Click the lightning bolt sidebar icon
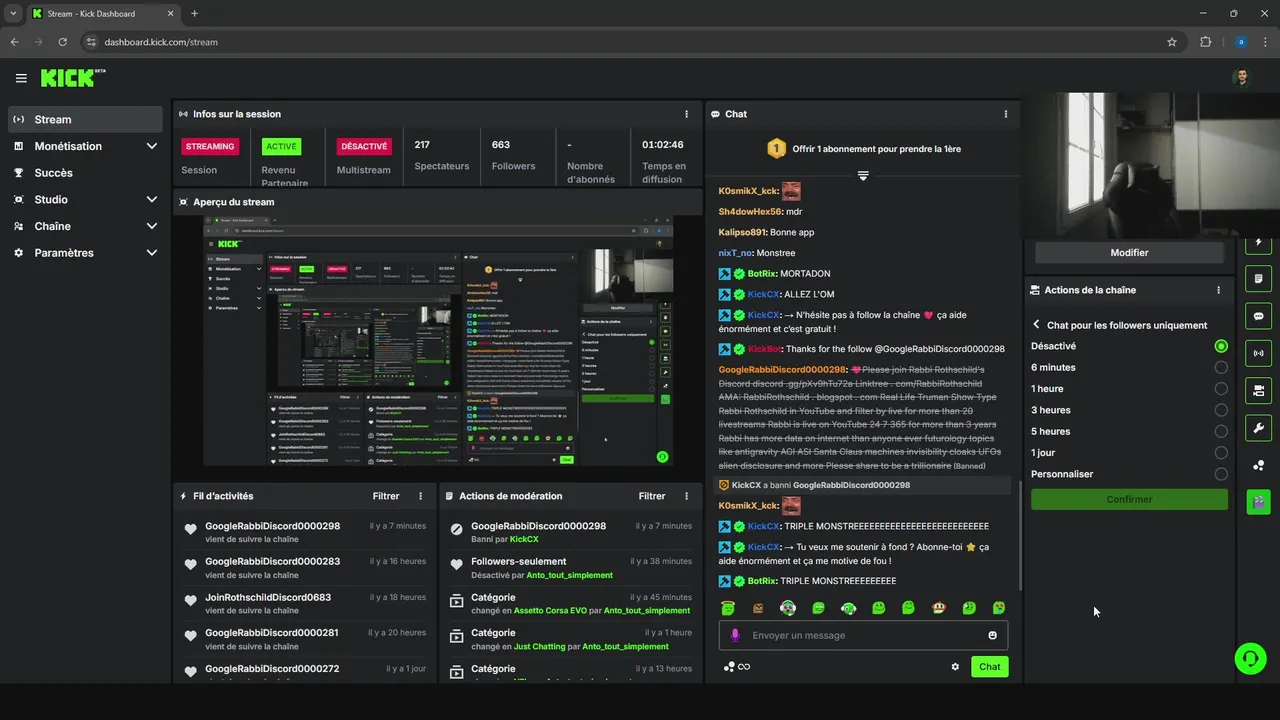 pos(1258,242)
